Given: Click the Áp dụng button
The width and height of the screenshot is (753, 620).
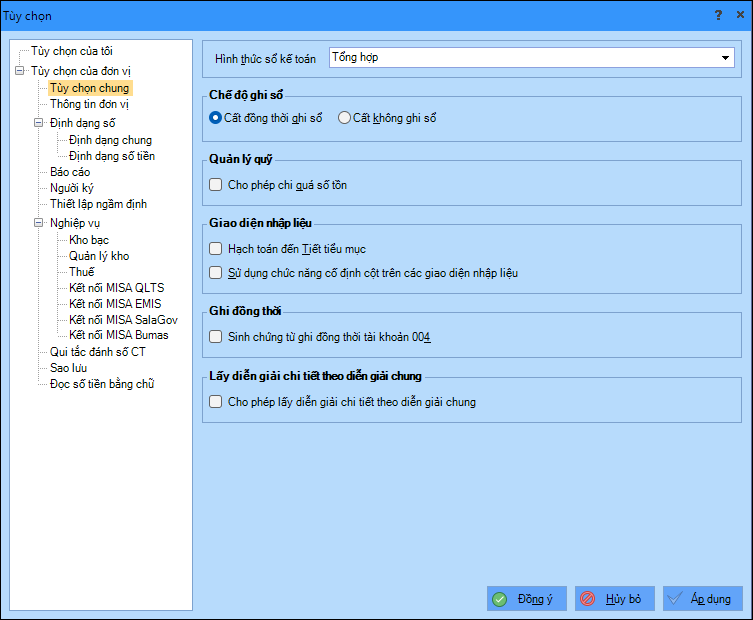Looking at the screenshot, I should click(x=703, y=598).
